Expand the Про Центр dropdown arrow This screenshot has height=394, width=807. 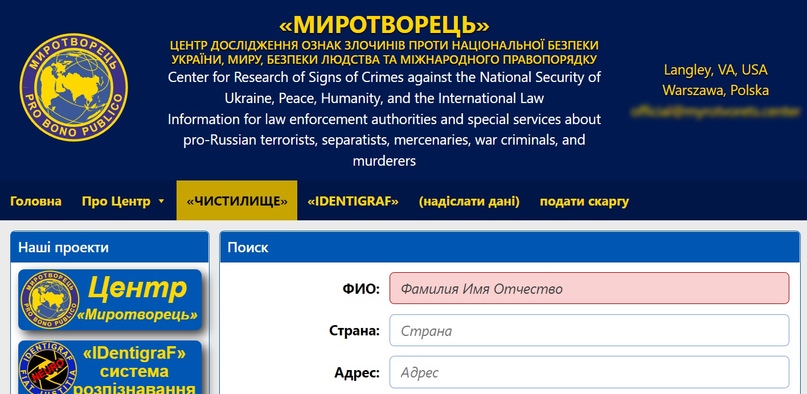161,201
